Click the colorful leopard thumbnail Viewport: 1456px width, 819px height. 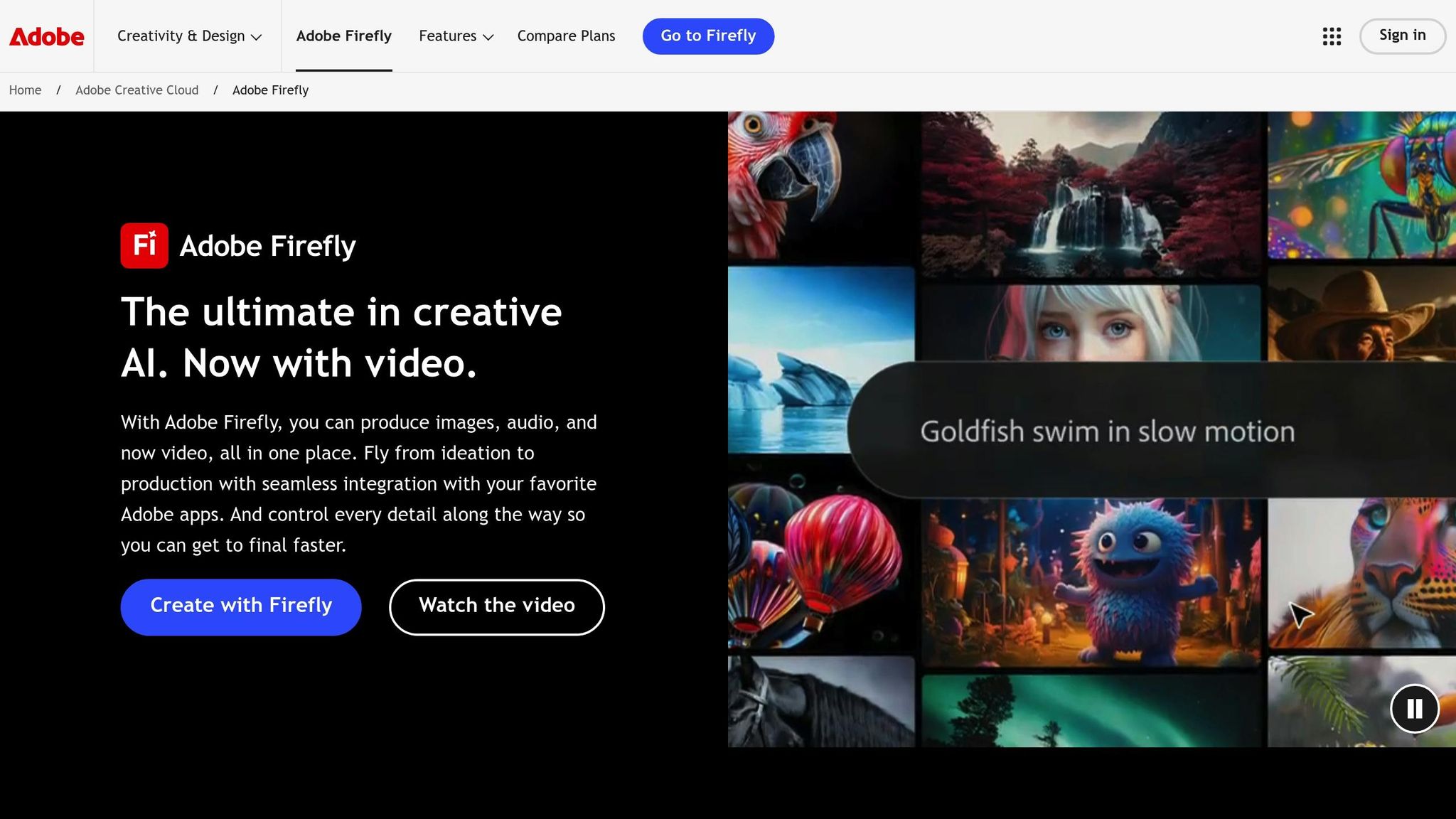click(x=1361, y=573)
